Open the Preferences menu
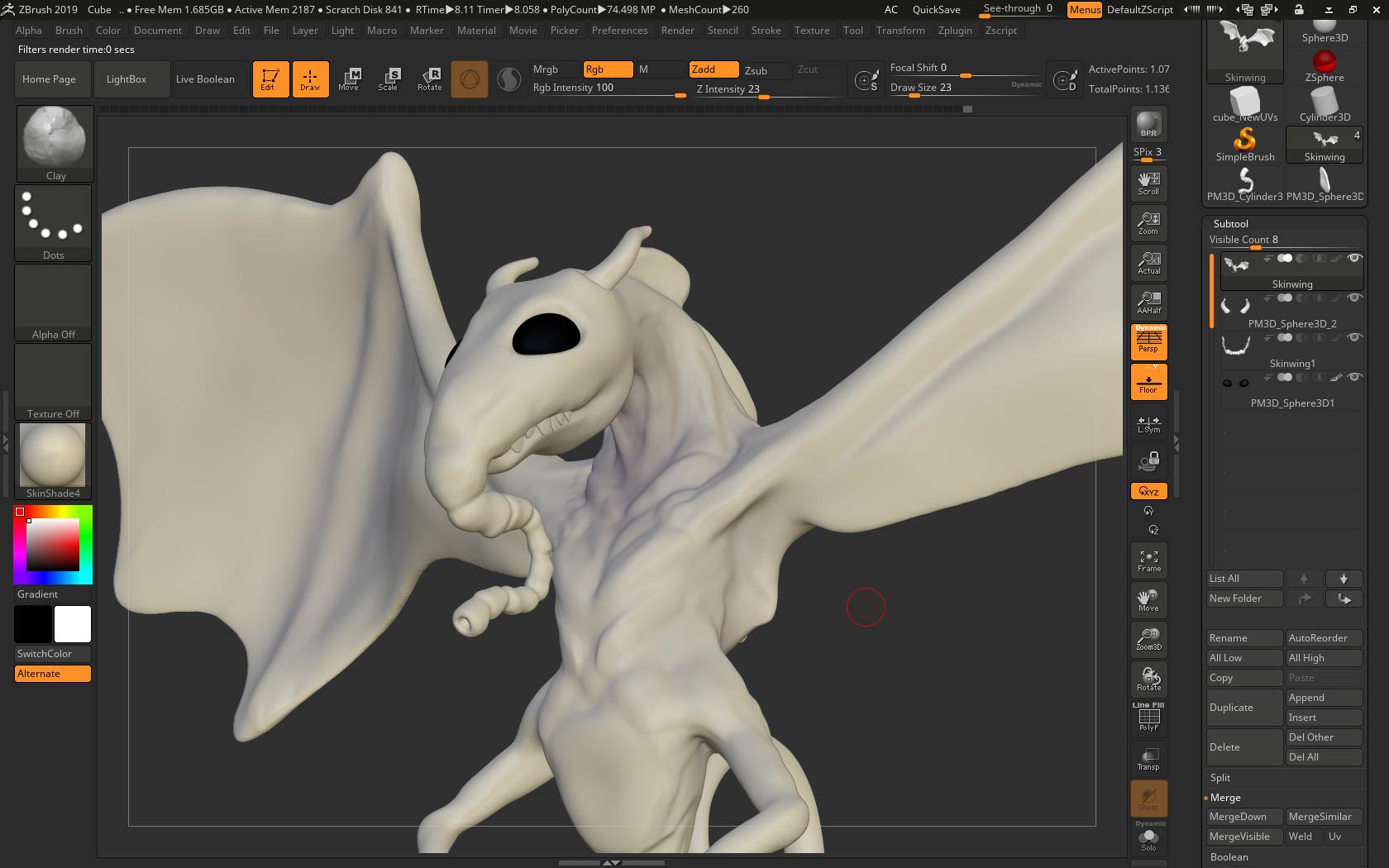Image resolution: width=1389 pixels, height=868 pixels. click(619, 31)
